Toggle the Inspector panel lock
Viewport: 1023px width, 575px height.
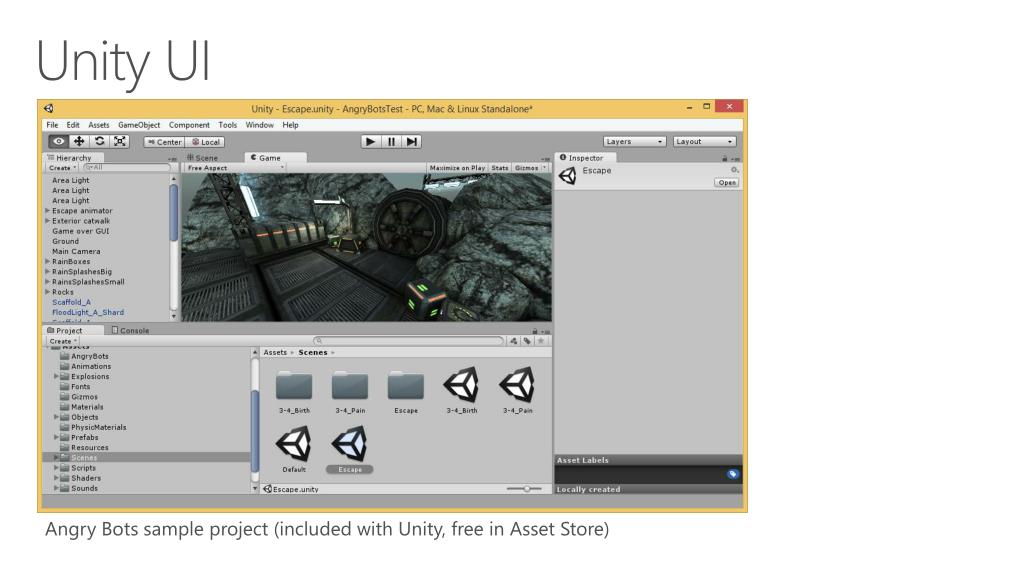tap(724, 158)
